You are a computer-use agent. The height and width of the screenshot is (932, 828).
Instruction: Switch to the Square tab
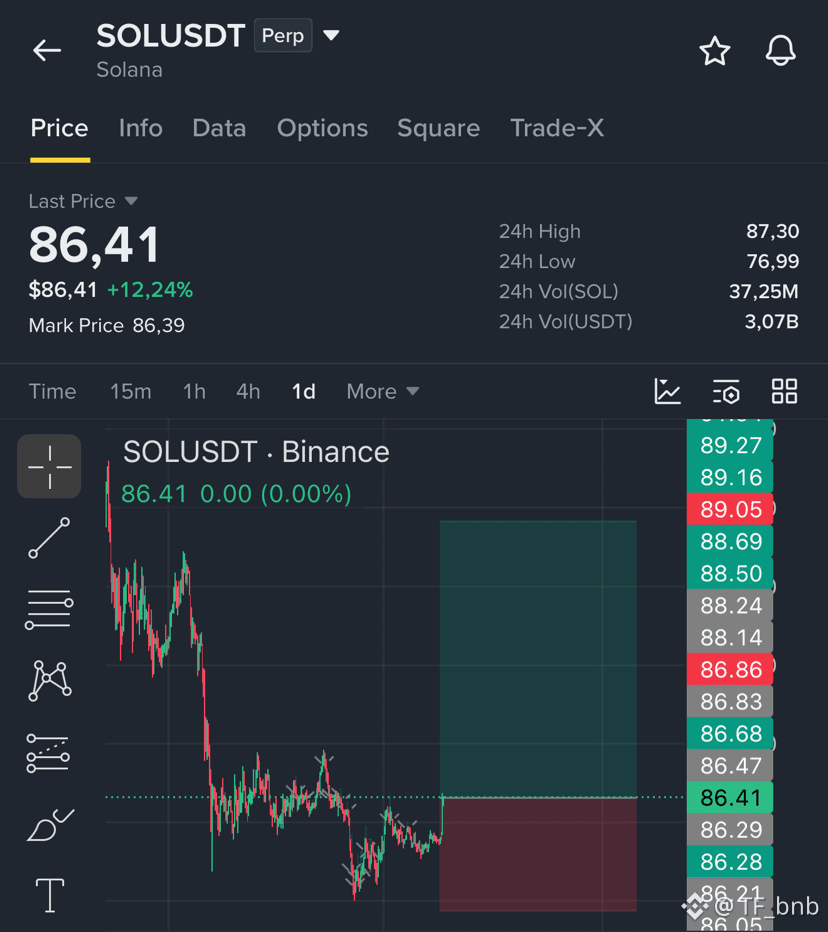pos(439,128)
